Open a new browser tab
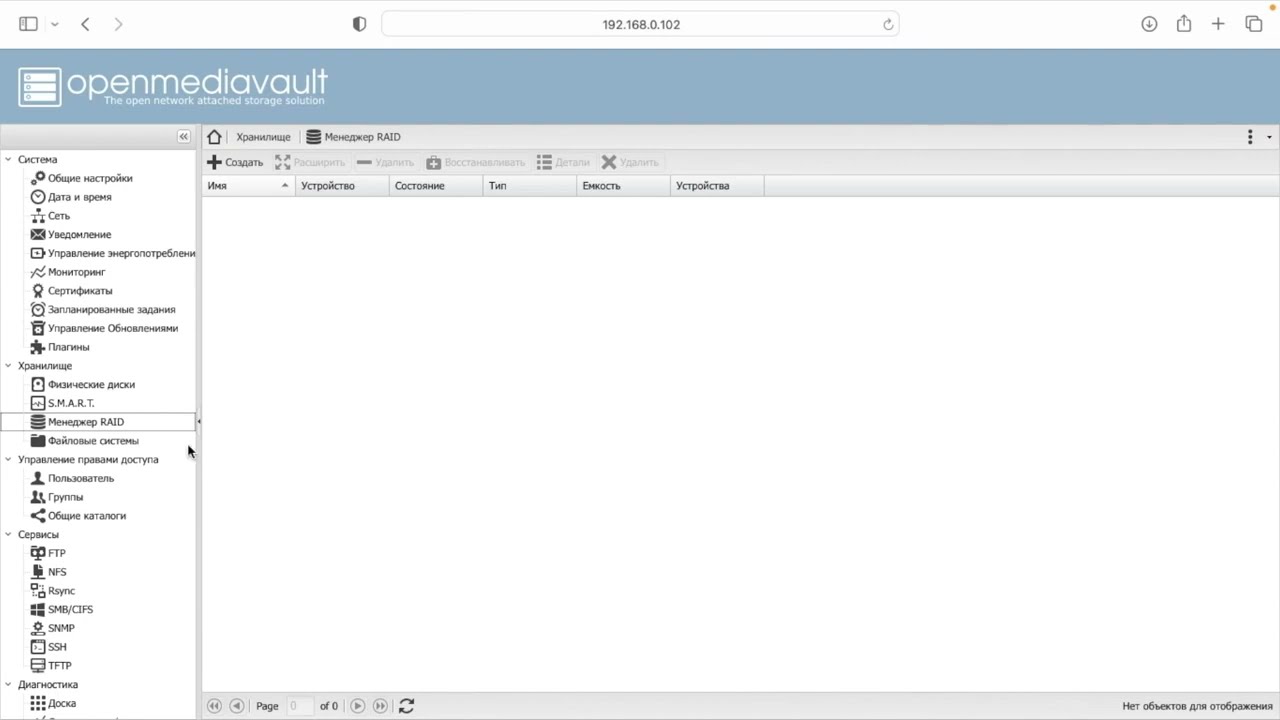Viewport: 1280px width, 720px height. [x=1218, y=24]
